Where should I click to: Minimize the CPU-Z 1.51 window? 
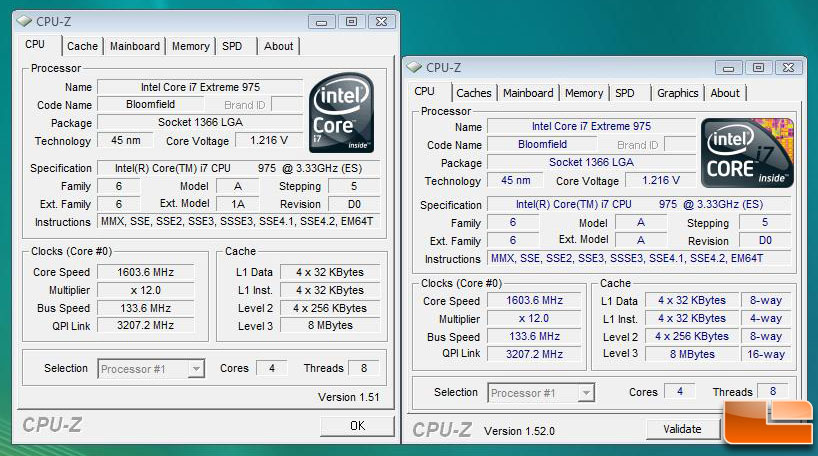321,22
